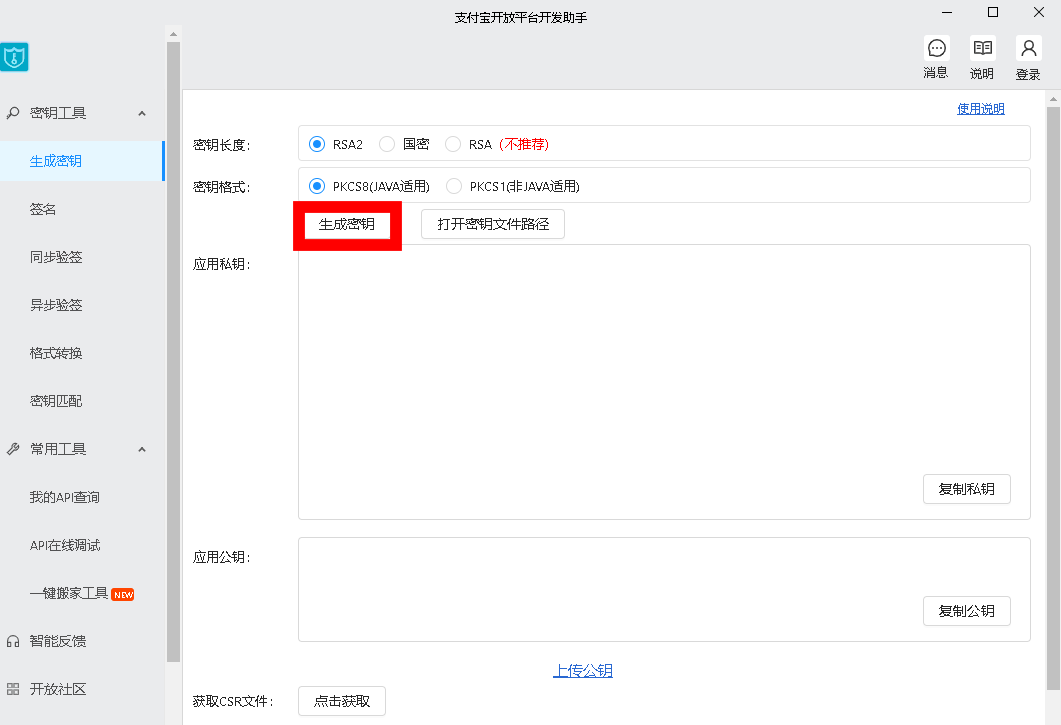The width and height of the screenshot is (1061, 725).
Task: Open 开放社区 grid icon
Action: (13, 689)
